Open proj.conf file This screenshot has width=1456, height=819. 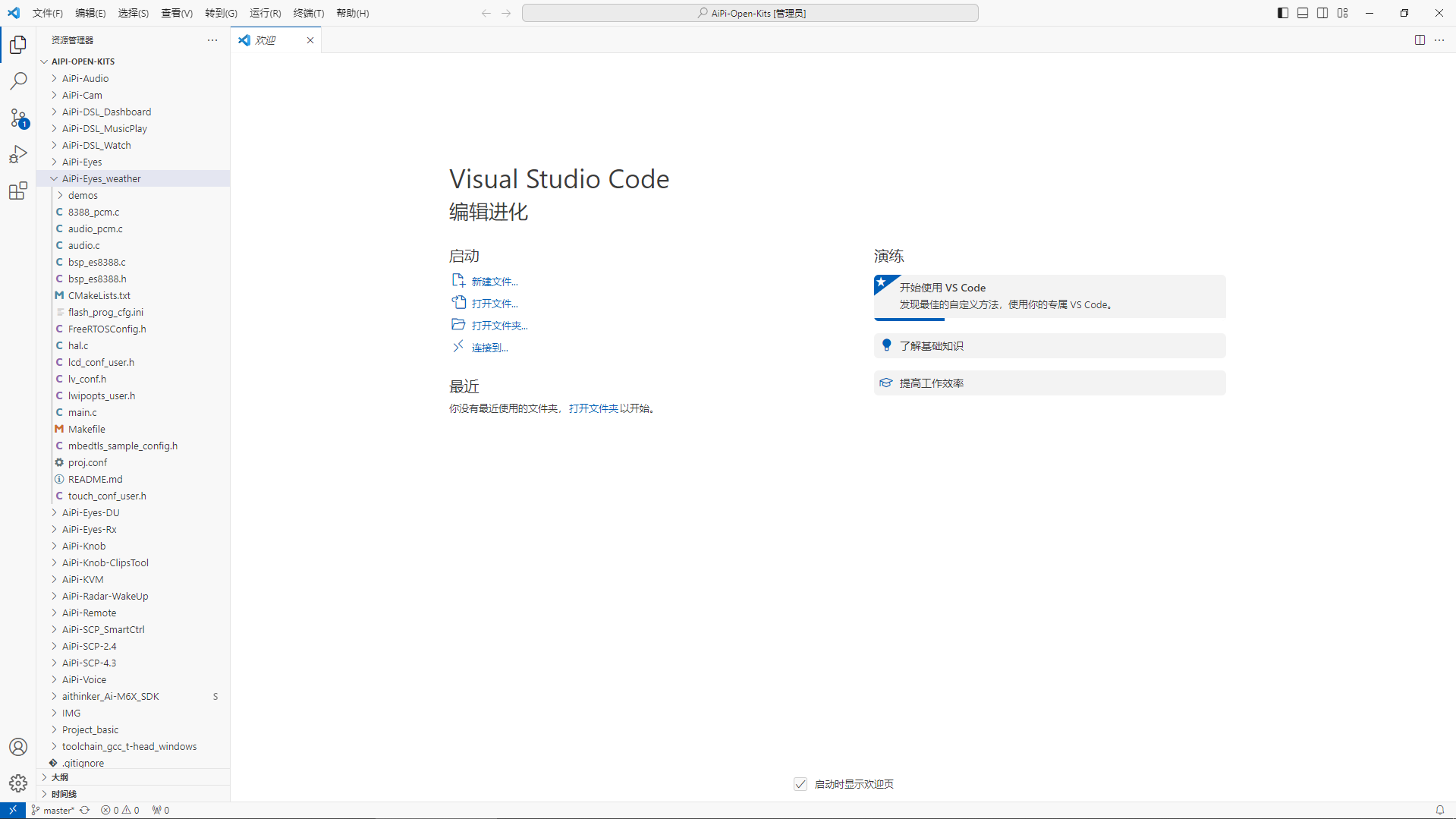133,462
